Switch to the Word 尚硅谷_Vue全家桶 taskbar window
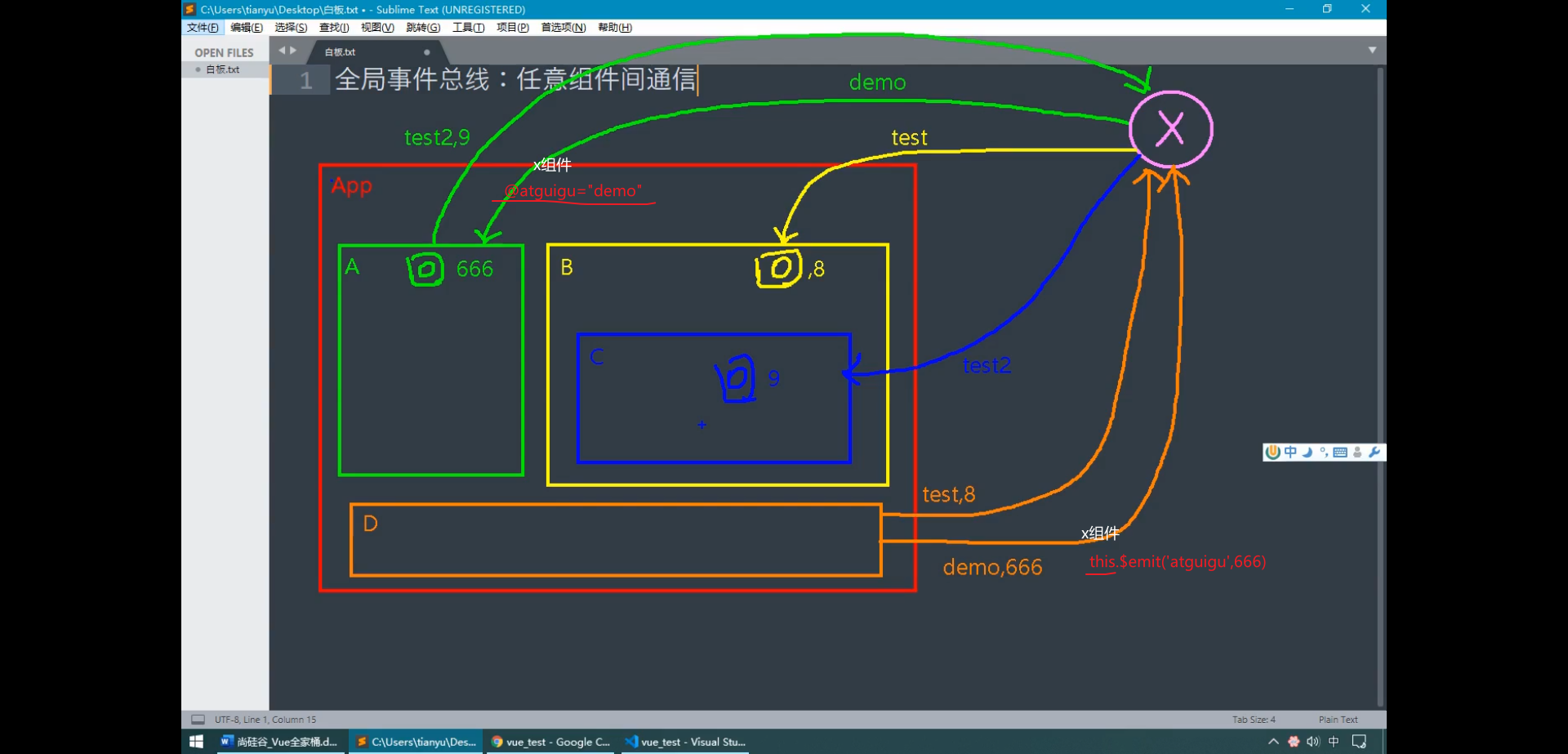The image size is (1568, 754). point(280,742)
